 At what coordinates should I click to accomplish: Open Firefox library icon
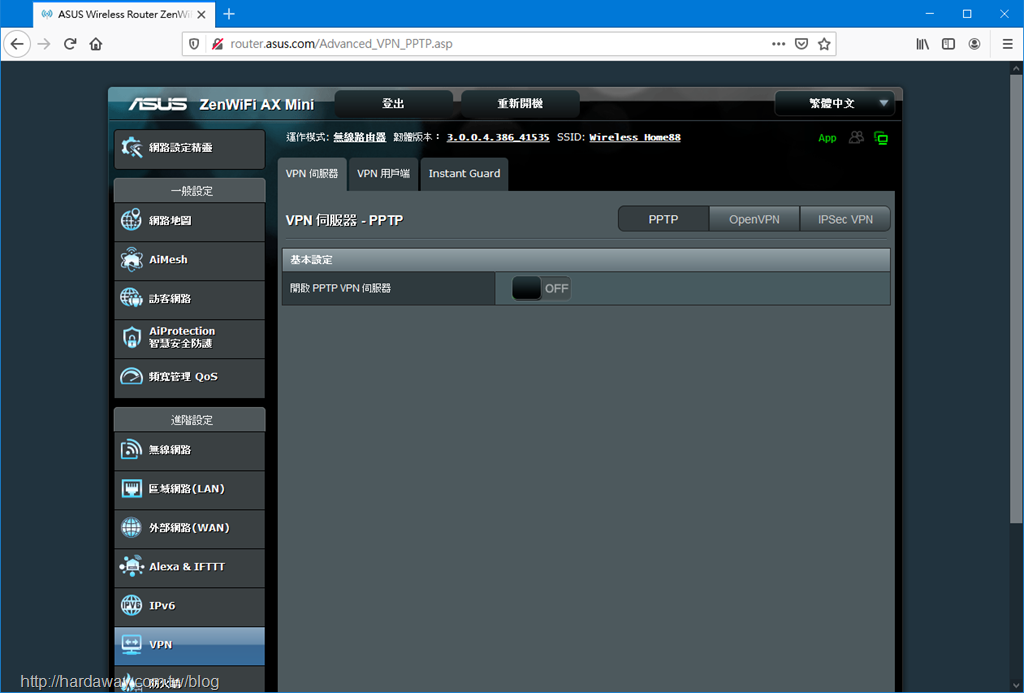click(922, 44)
